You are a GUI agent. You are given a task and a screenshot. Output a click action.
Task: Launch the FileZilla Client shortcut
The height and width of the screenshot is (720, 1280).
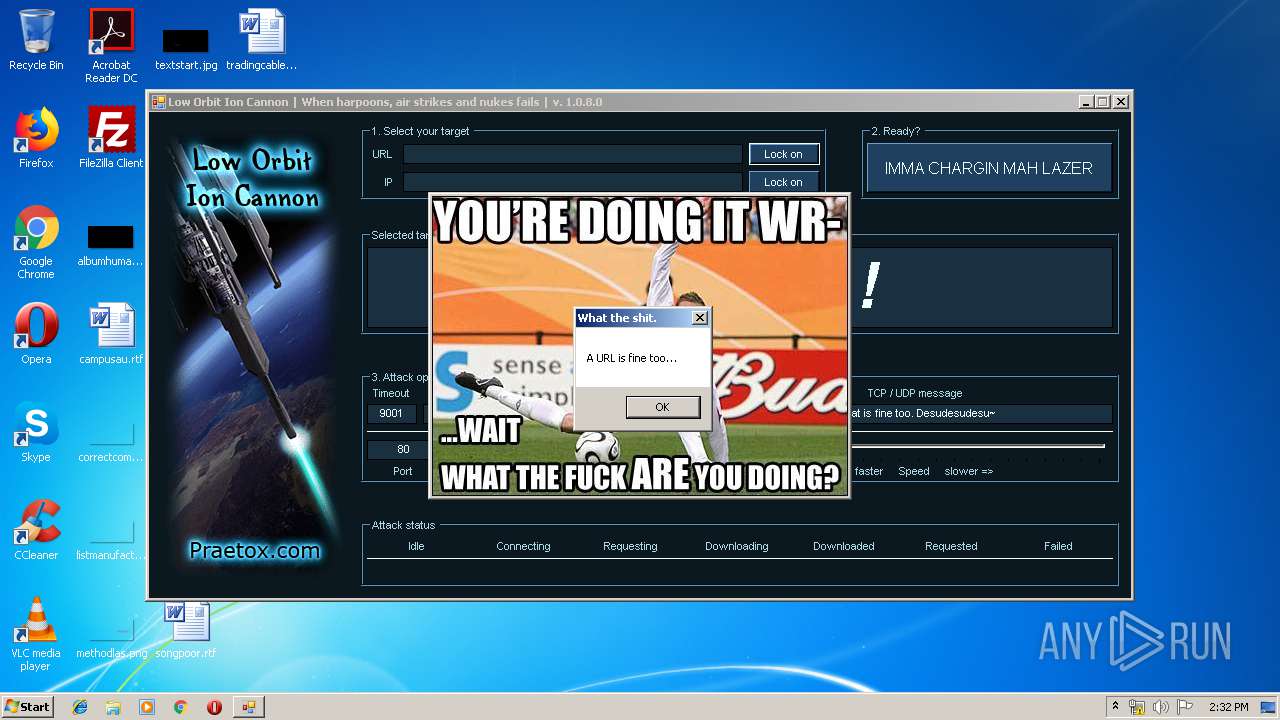[111, 138]
